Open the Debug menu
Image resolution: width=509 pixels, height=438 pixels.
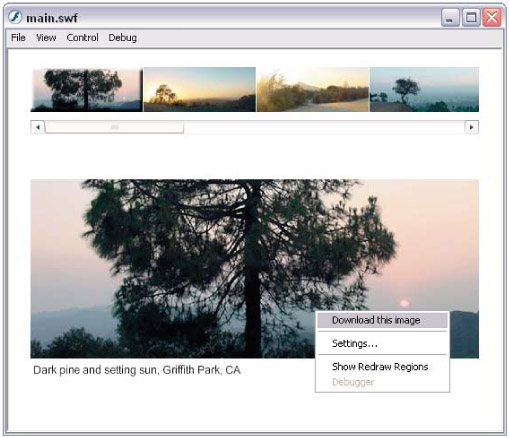(x=122, y=38)
